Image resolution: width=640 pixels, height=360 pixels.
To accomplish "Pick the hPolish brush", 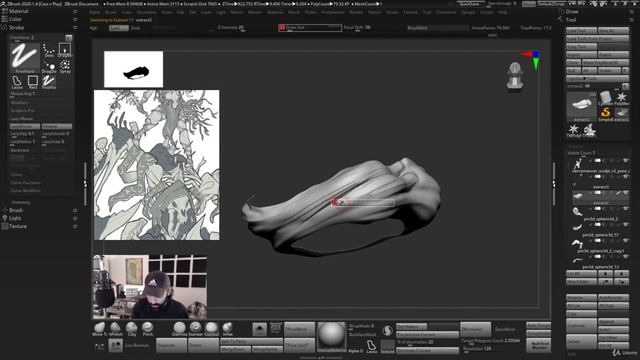I will click(x=116, y=329).
